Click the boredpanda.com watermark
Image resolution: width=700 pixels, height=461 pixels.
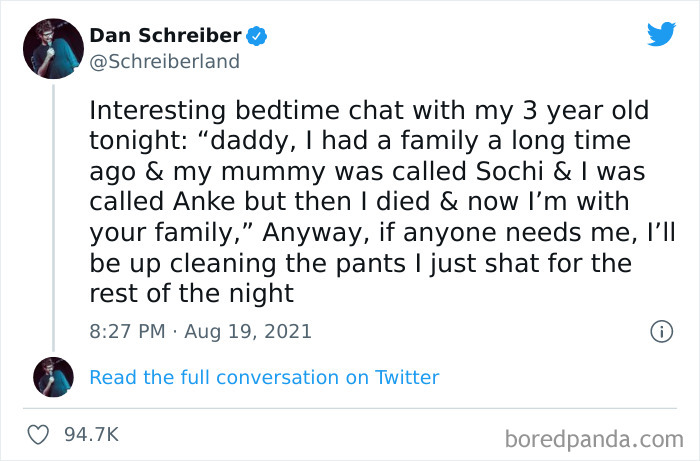(x=596, y=438)
